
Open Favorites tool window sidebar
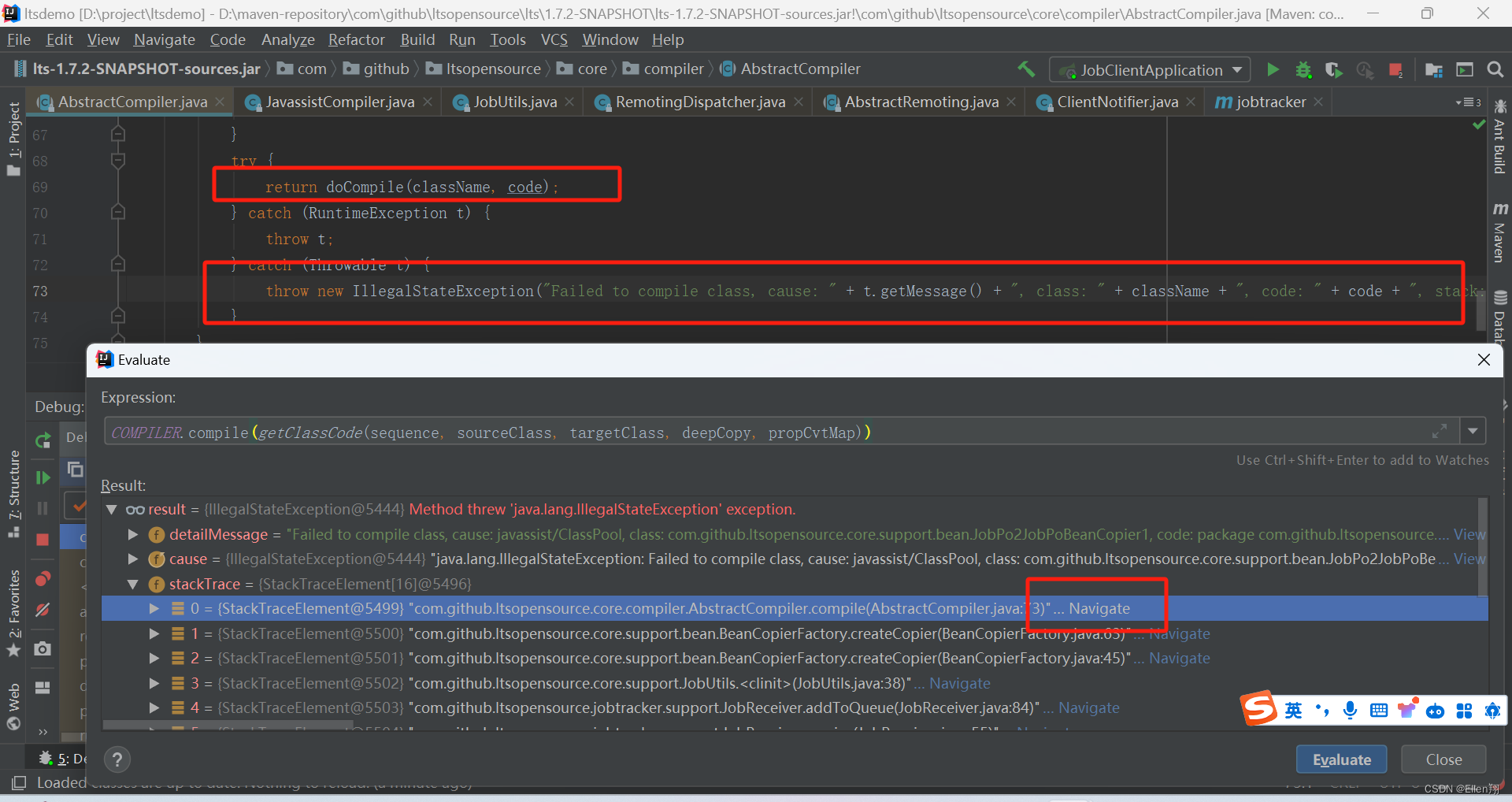tap(13, 613)
